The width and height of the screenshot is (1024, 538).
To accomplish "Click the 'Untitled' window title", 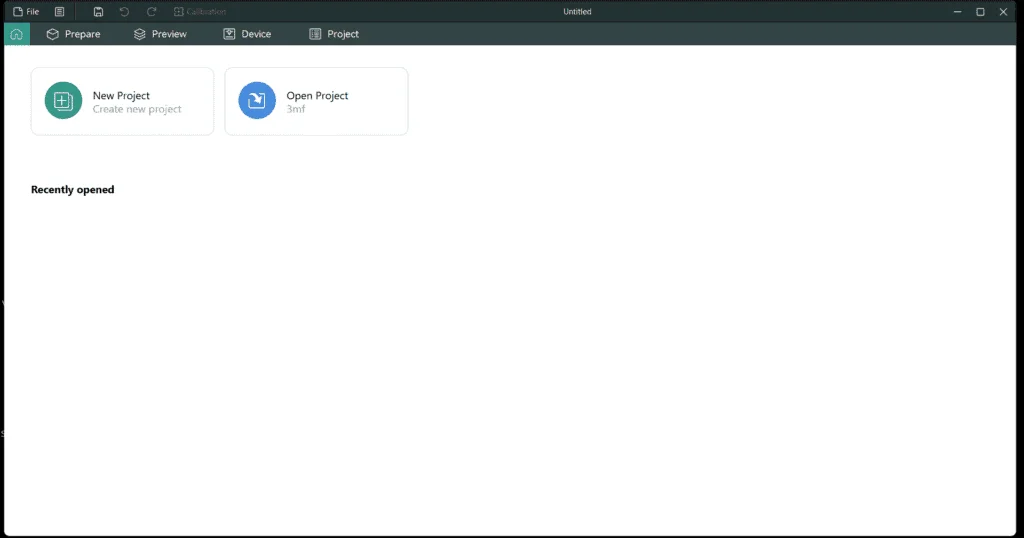I will tap(577, 12).
